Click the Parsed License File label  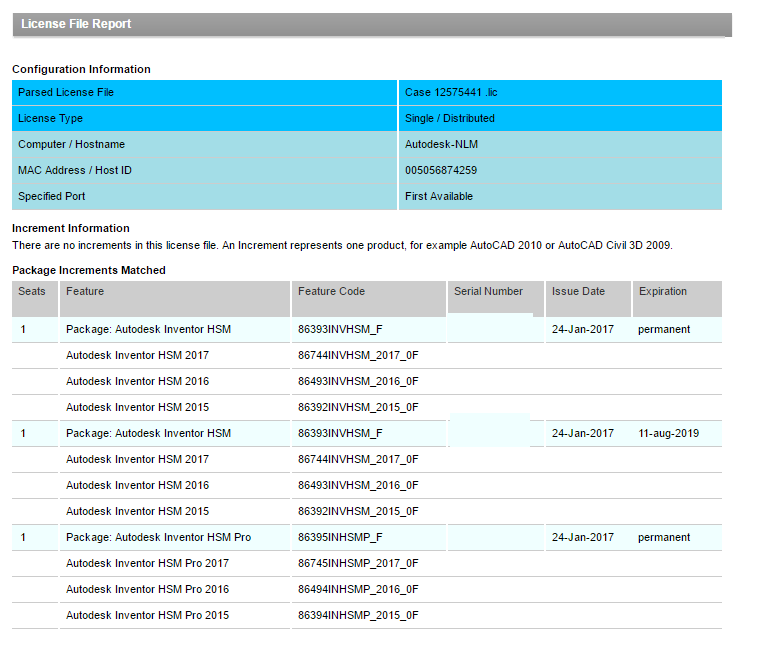[x=66, y=92]
